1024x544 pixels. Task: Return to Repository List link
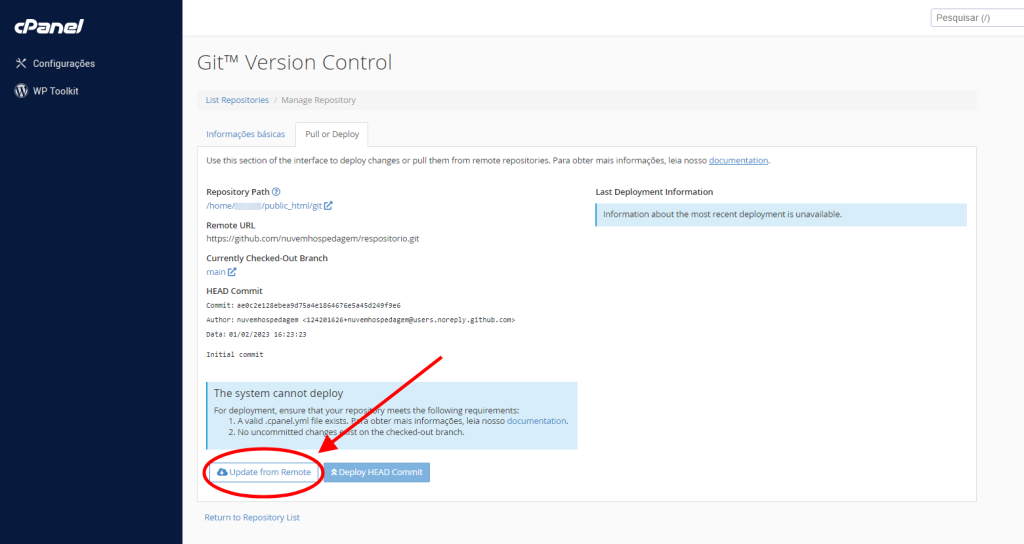click(252, 517)
